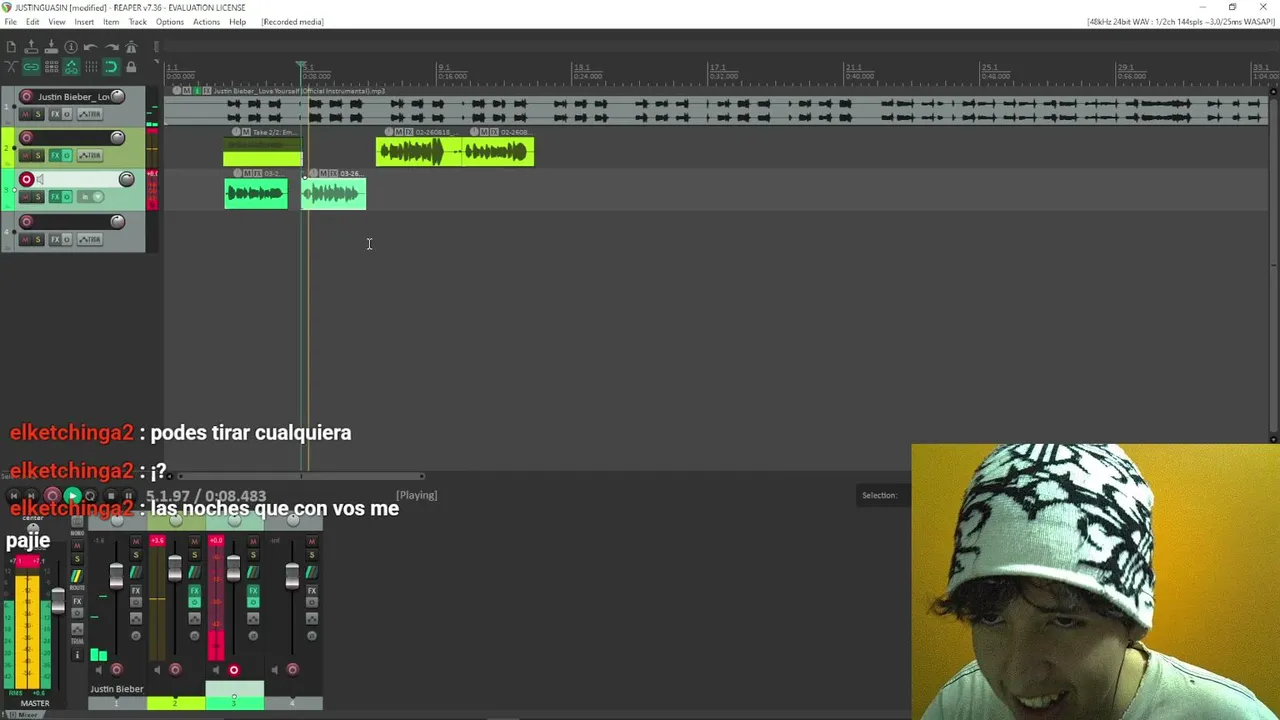Click the transport record button

pos(53,496)
